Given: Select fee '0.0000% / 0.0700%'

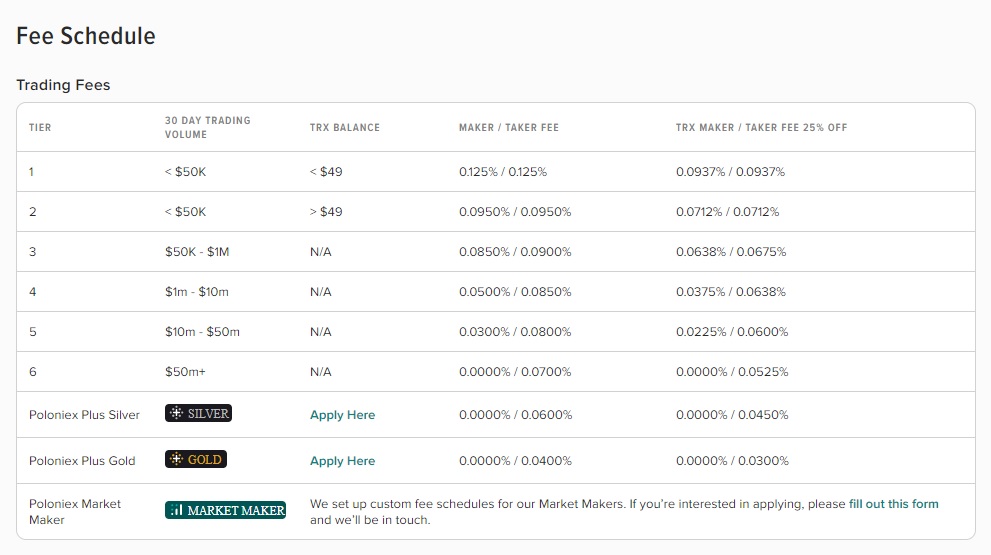Looking at the screenshot, I should click(515, 372).
